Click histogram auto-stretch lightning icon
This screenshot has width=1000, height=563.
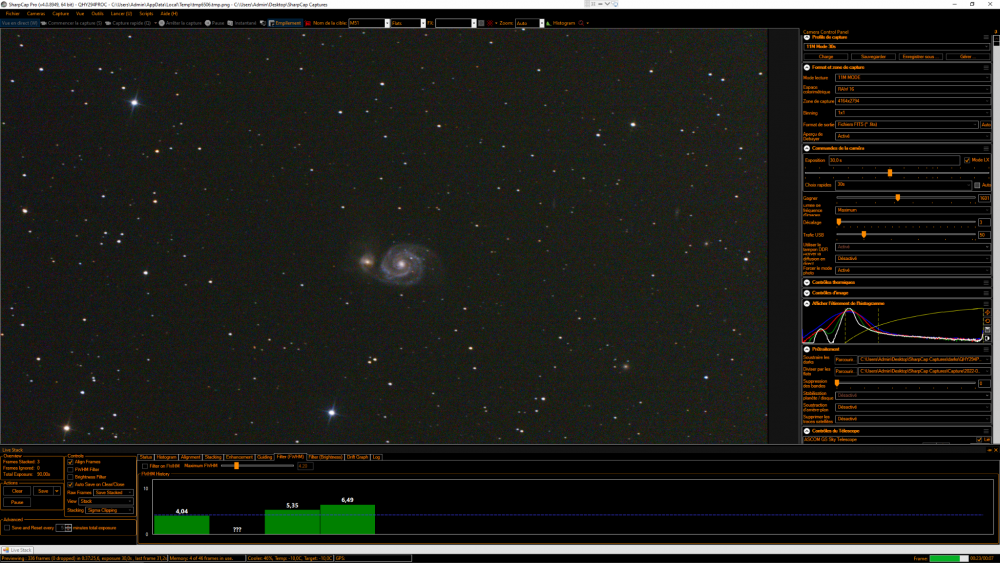click(987, 312)
